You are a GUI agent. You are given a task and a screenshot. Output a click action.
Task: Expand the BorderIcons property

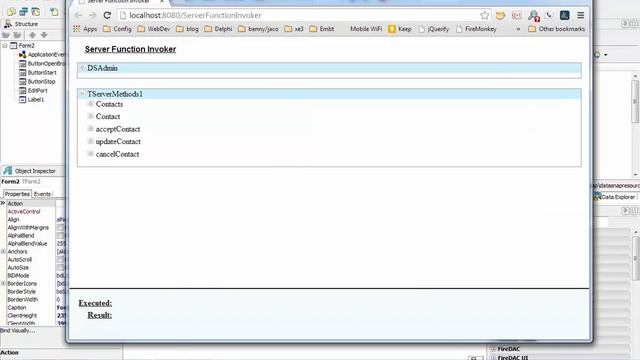pos(3,283)
